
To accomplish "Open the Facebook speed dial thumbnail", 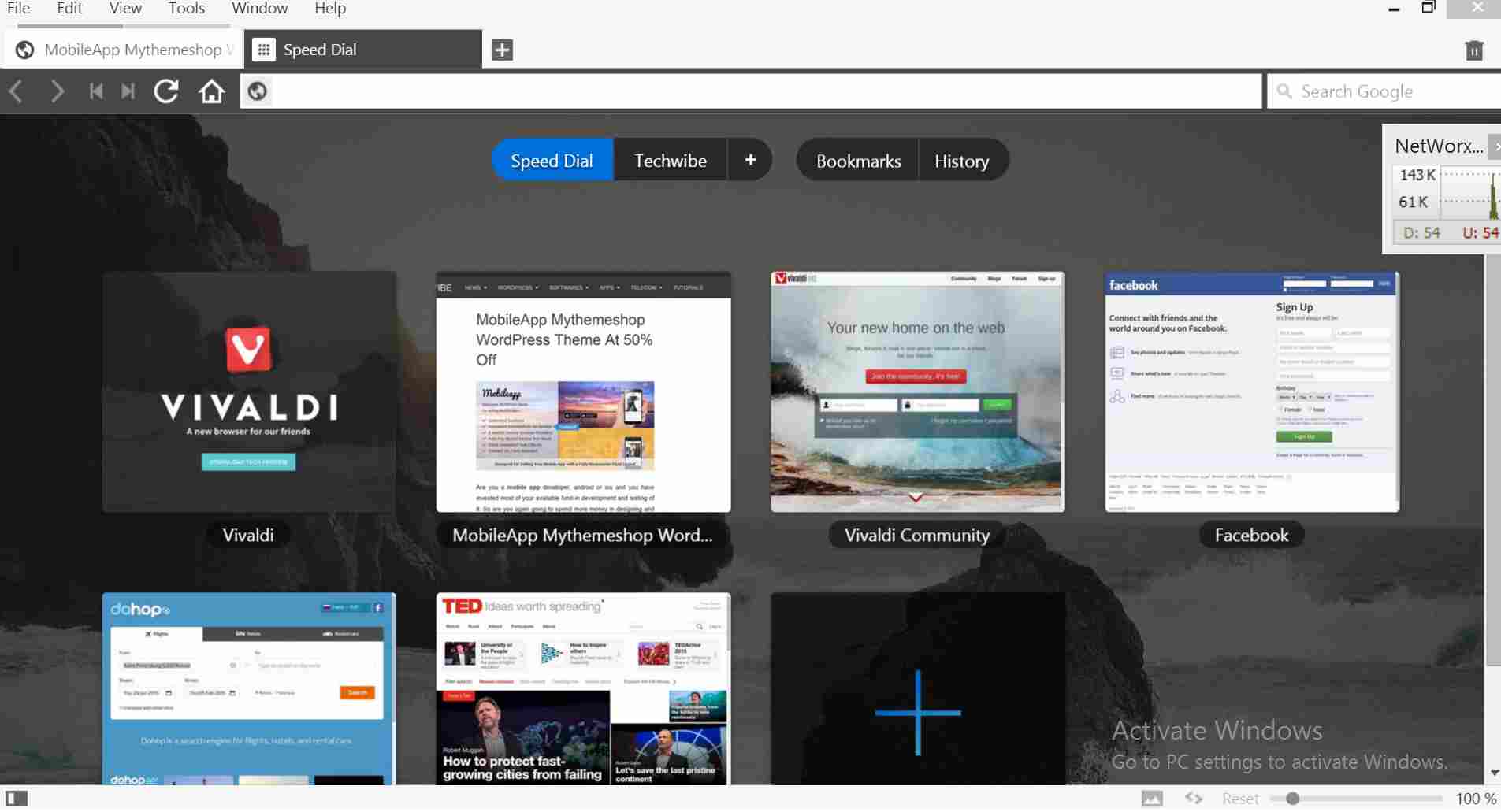I will [x=1252, y=392].
